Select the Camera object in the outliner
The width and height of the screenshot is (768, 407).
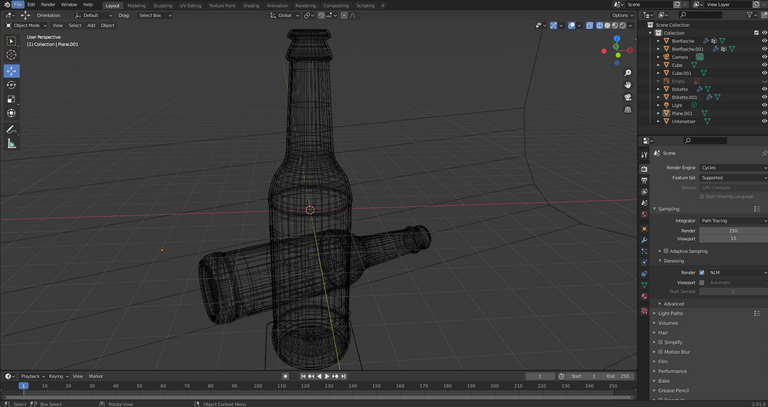tap(680, 57)
